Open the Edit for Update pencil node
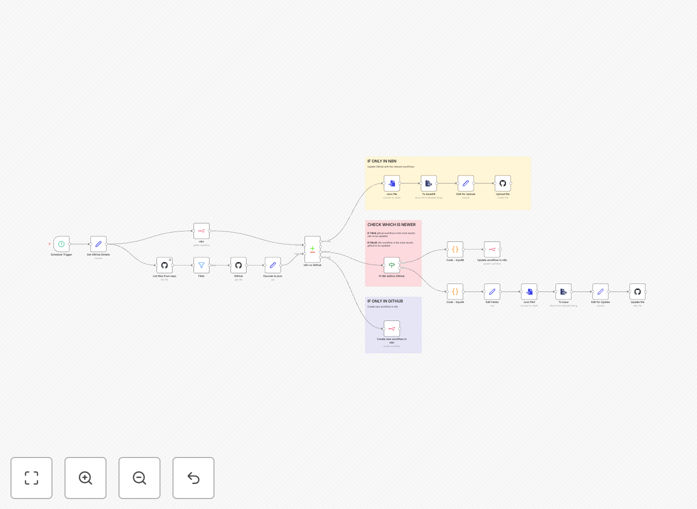The height and width of the screenshot is (509, 697). pos(600,292)
